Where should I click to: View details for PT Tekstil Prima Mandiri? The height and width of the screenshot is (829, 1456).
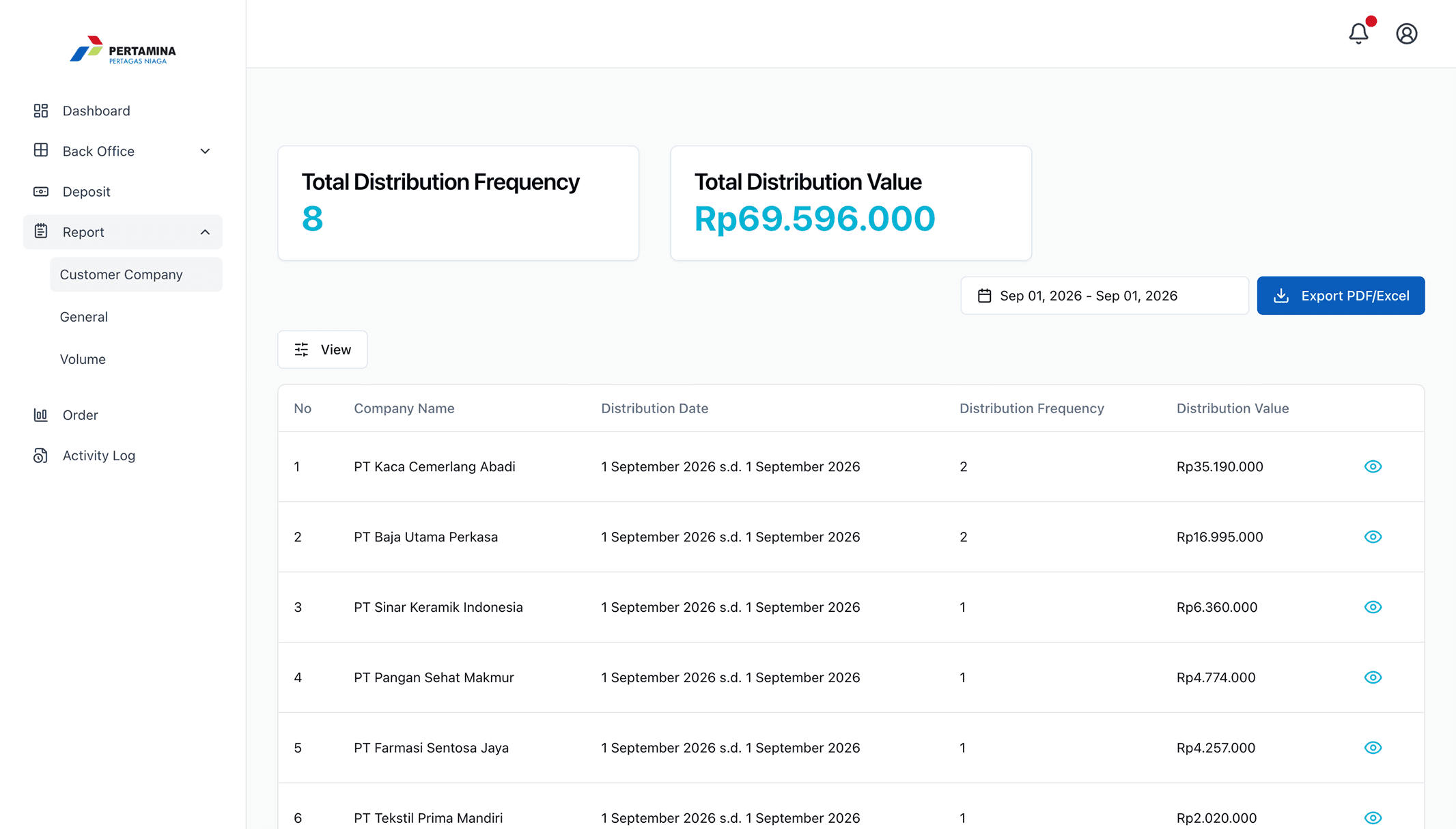coord(1373,817)
